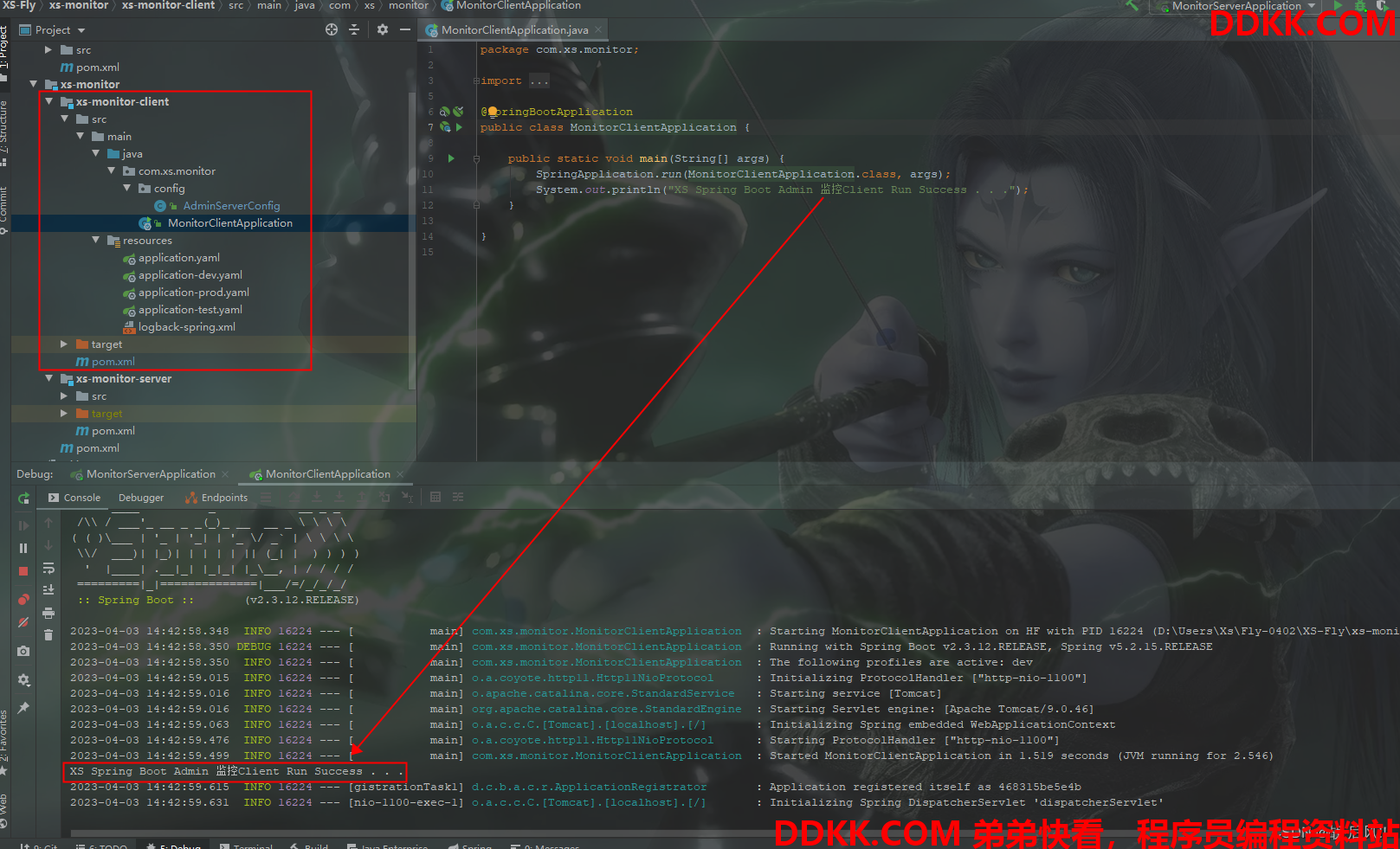
Task: Open AdminServerConfig class in tree
Action: pyautogui.click(x=231, y=205)
